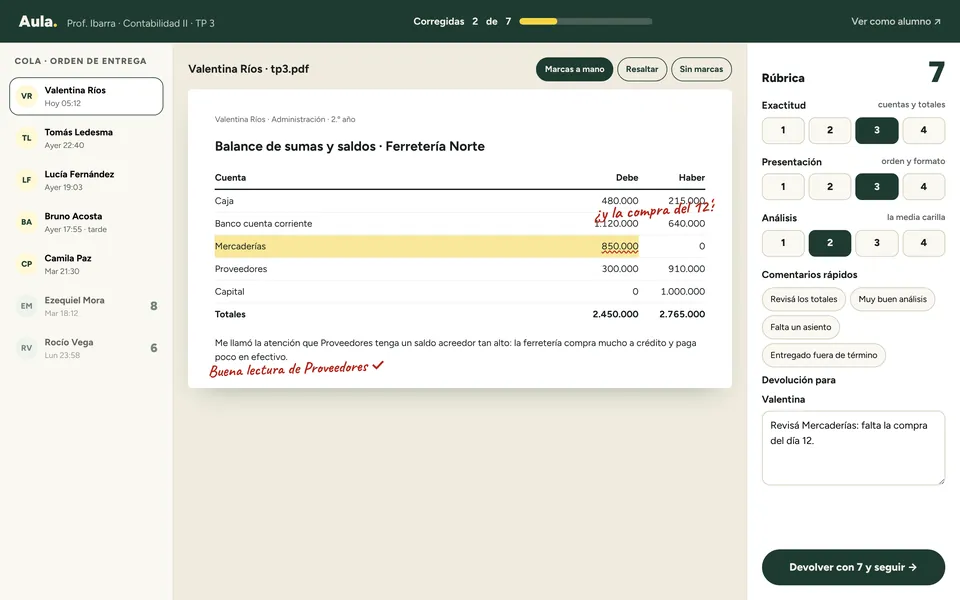Set Exactitud score to 1
The image size is (960, 600).
click(783, 130)
